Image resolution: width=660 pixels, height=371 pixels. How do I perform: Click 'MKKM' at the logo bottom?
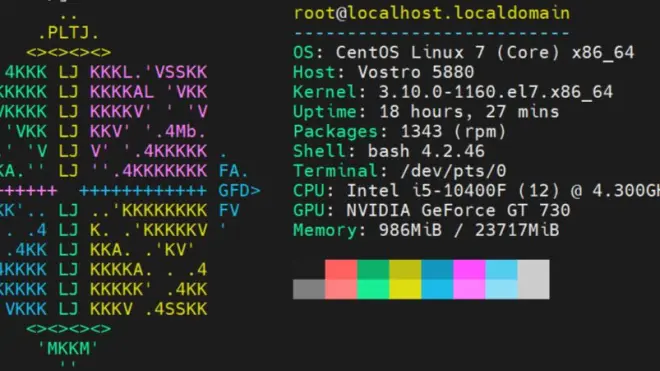(69, 349)
